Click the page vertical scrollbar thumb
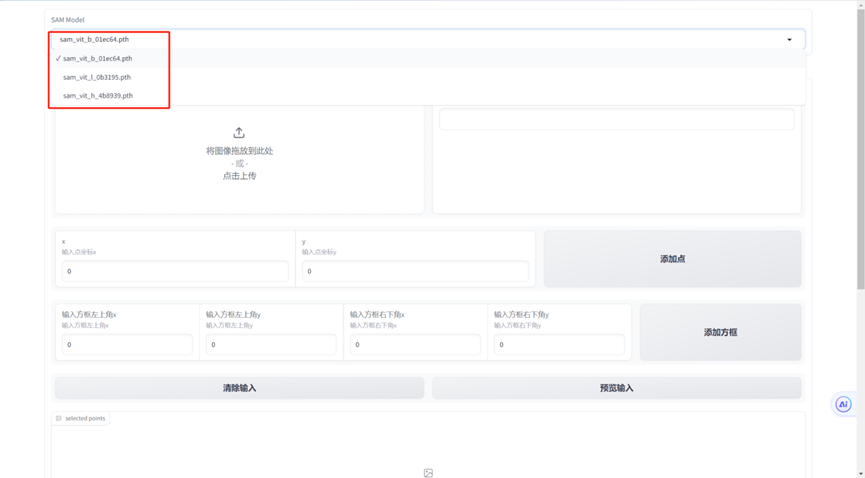Screen dimensions: 865x478 tap(861, 149)
